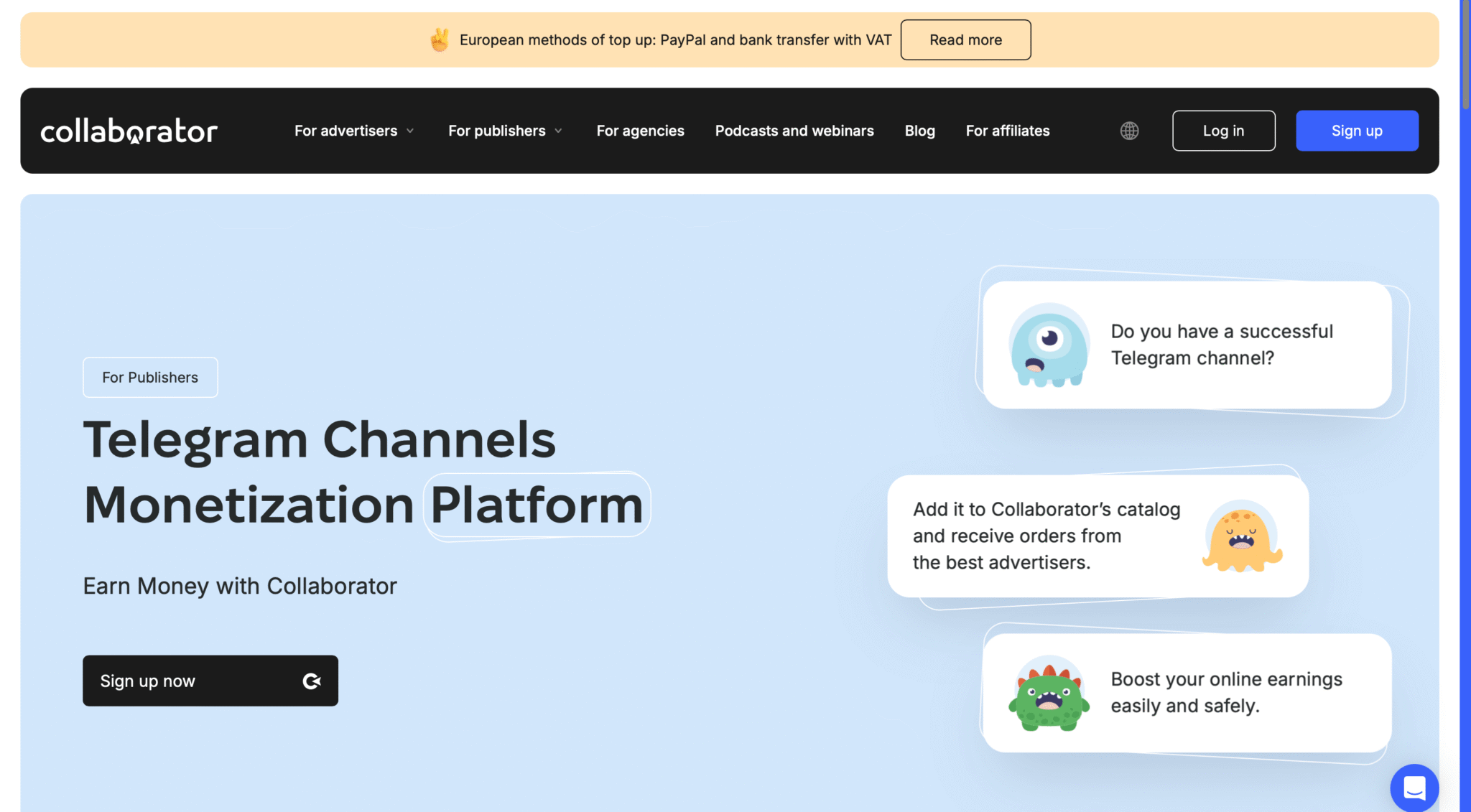Image resolution: width=1471 pixels, height=812 pixels.
Task: Click the blue Sign up button
Action: 1357,131
